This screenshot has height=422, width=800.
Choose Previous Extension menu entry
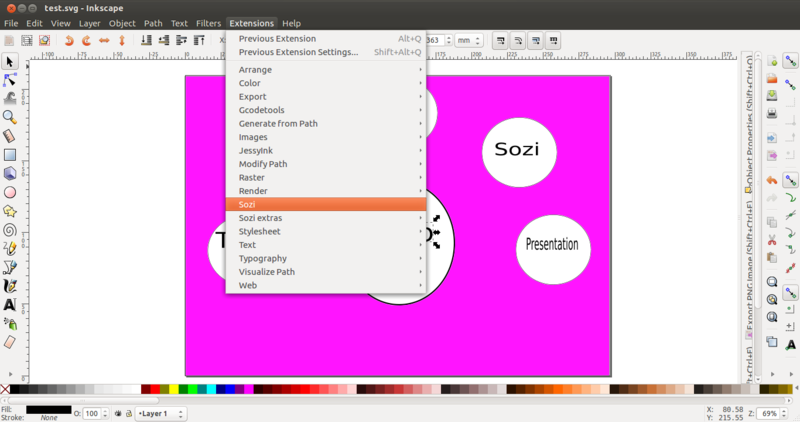point(326,38)
